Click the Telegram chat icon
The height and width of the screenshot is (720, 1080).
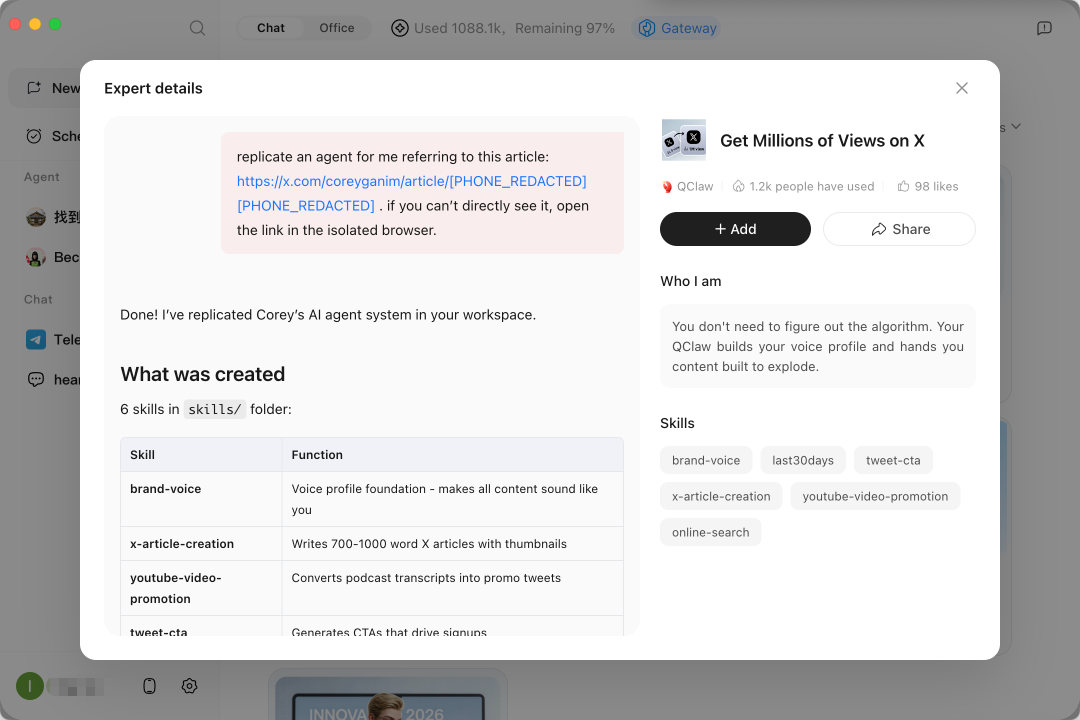point(36,340)
